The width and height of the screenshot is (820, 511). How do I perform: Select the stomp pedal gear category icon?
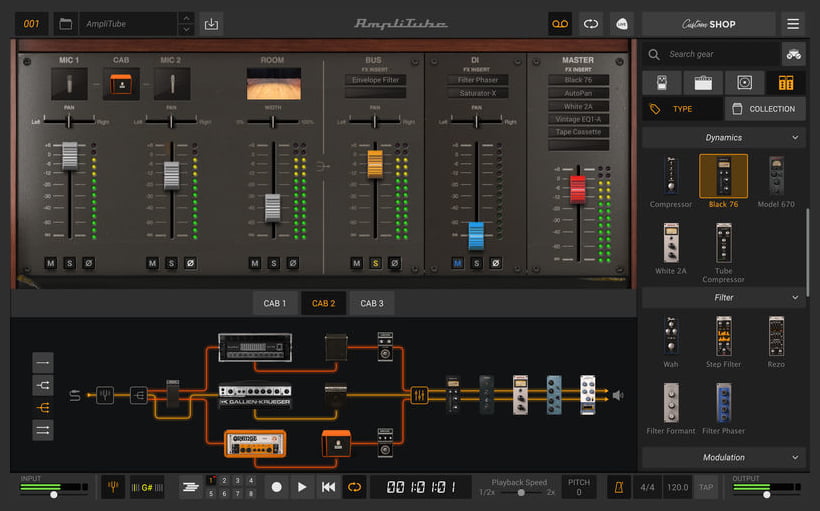click(662, 83)
